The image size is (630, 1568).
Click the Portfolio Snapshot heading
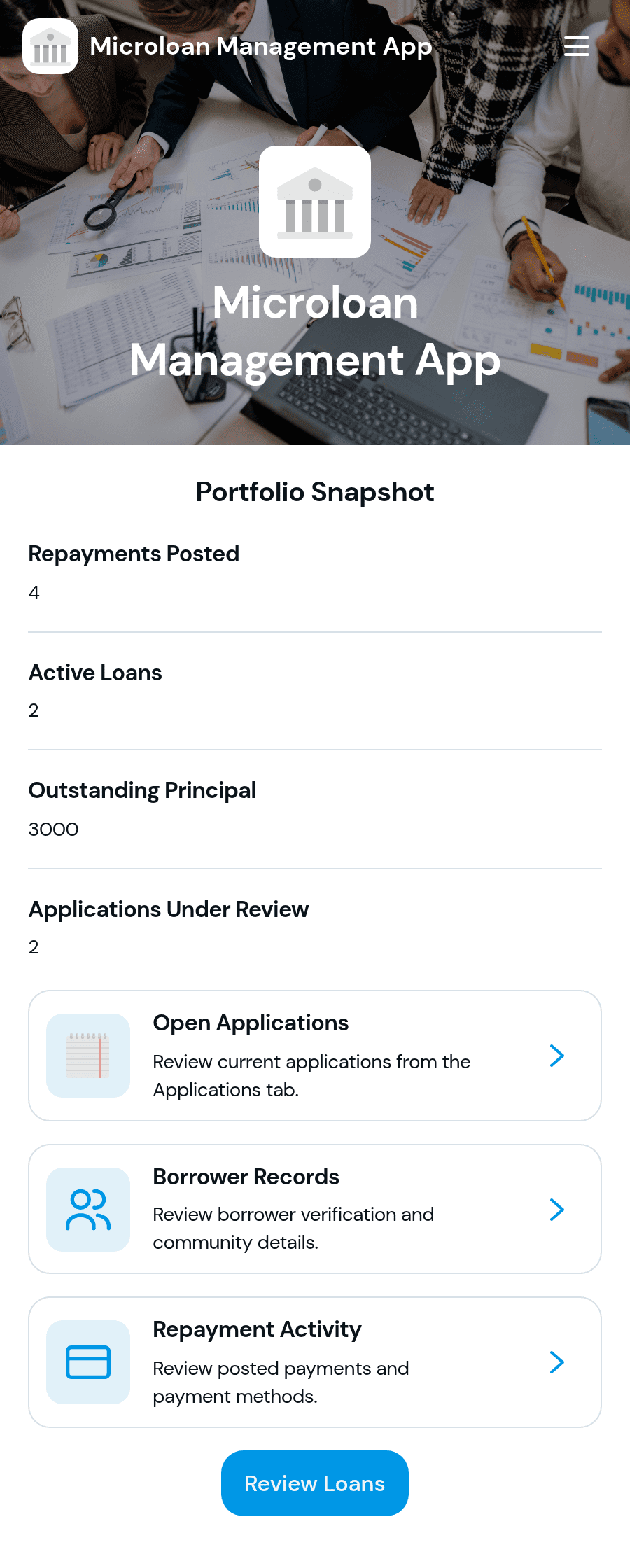tap(315, 492)
